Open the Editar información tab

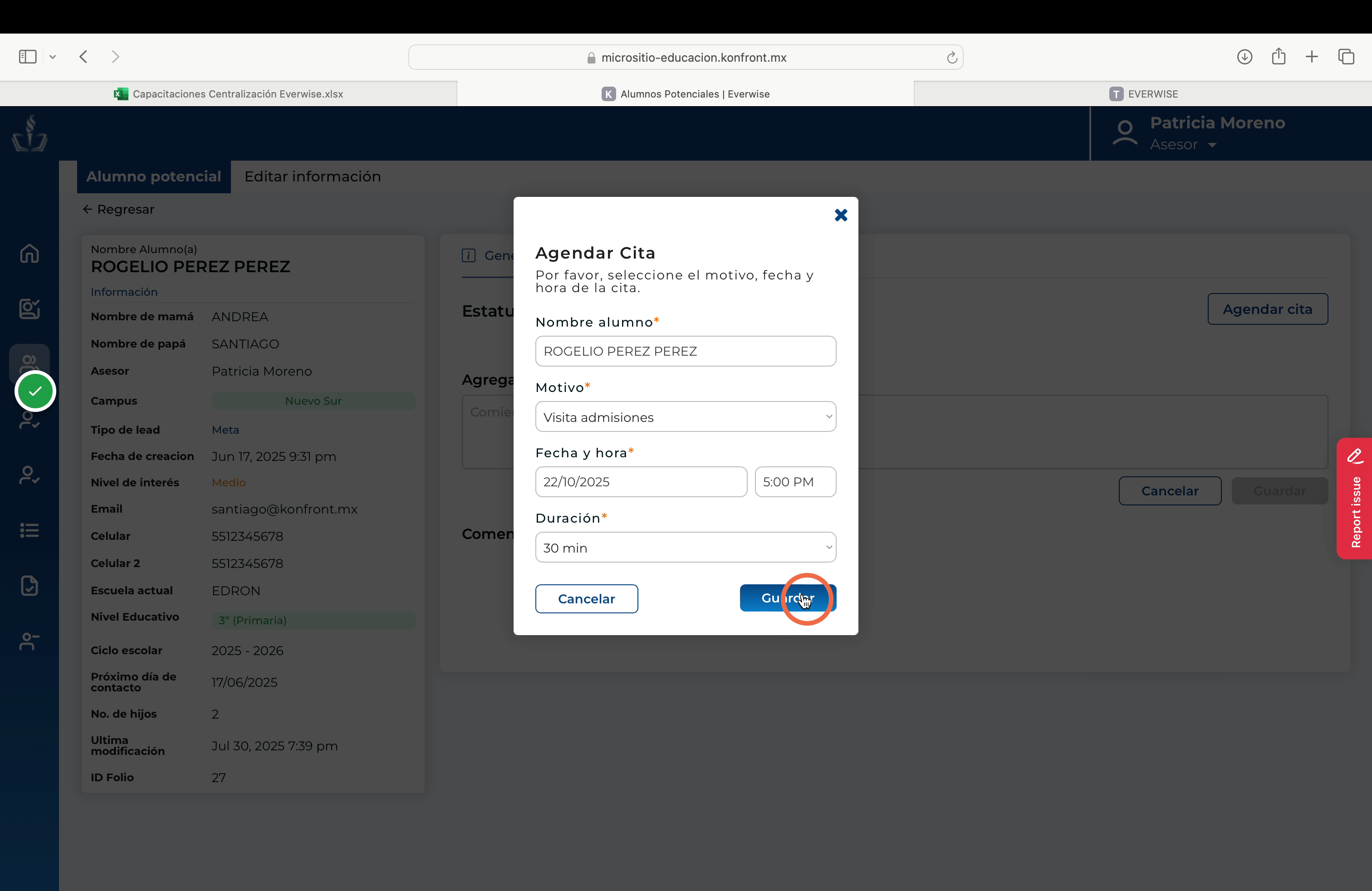click(313, 177)
